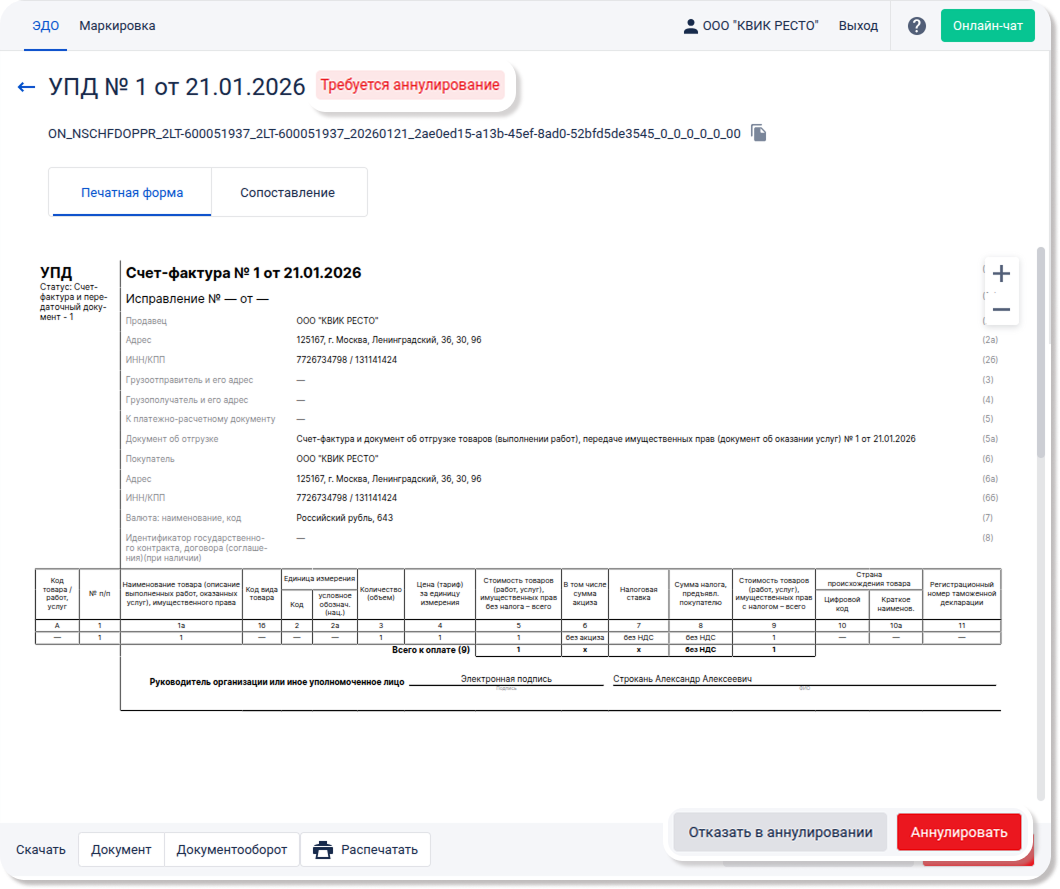Go back using the left arrow

pos(26,87)
